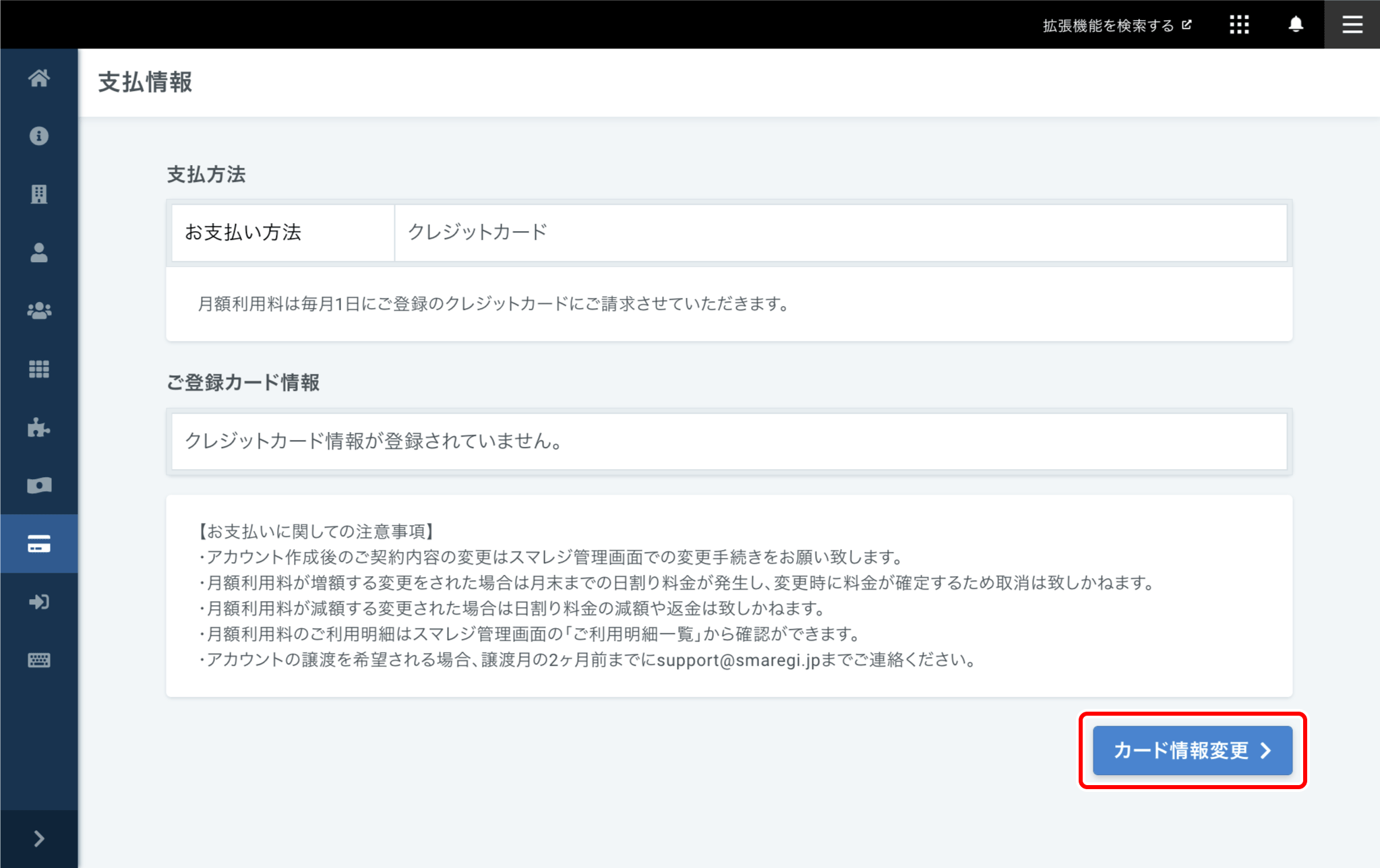Open the single user sidebar icon
Screen dimensions: 1380x868
pos(39,253)
